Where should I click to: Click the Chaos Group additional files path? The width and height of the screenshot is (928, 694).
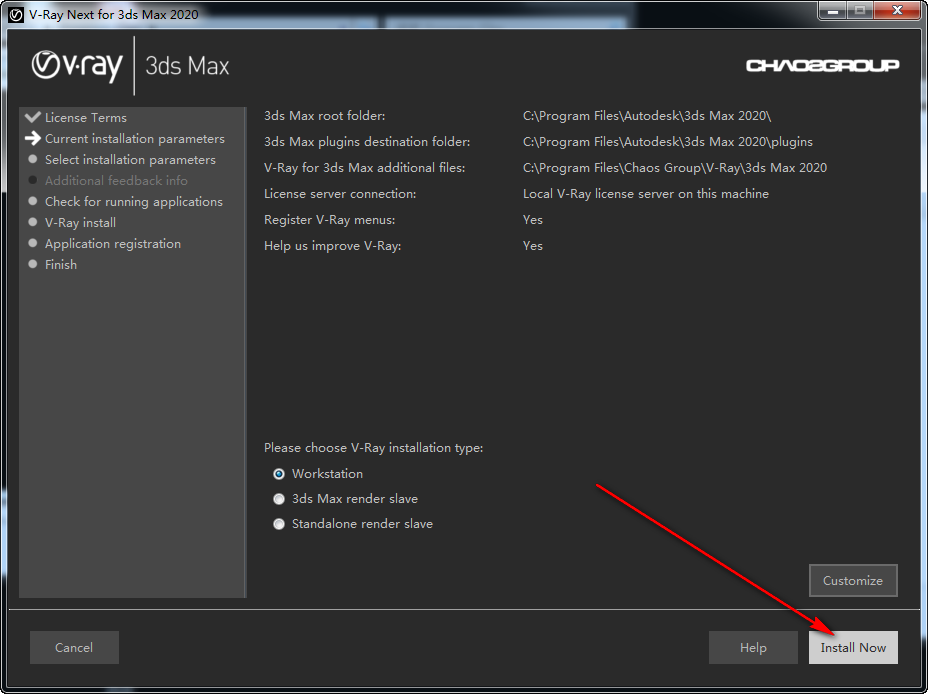[675, 168]
